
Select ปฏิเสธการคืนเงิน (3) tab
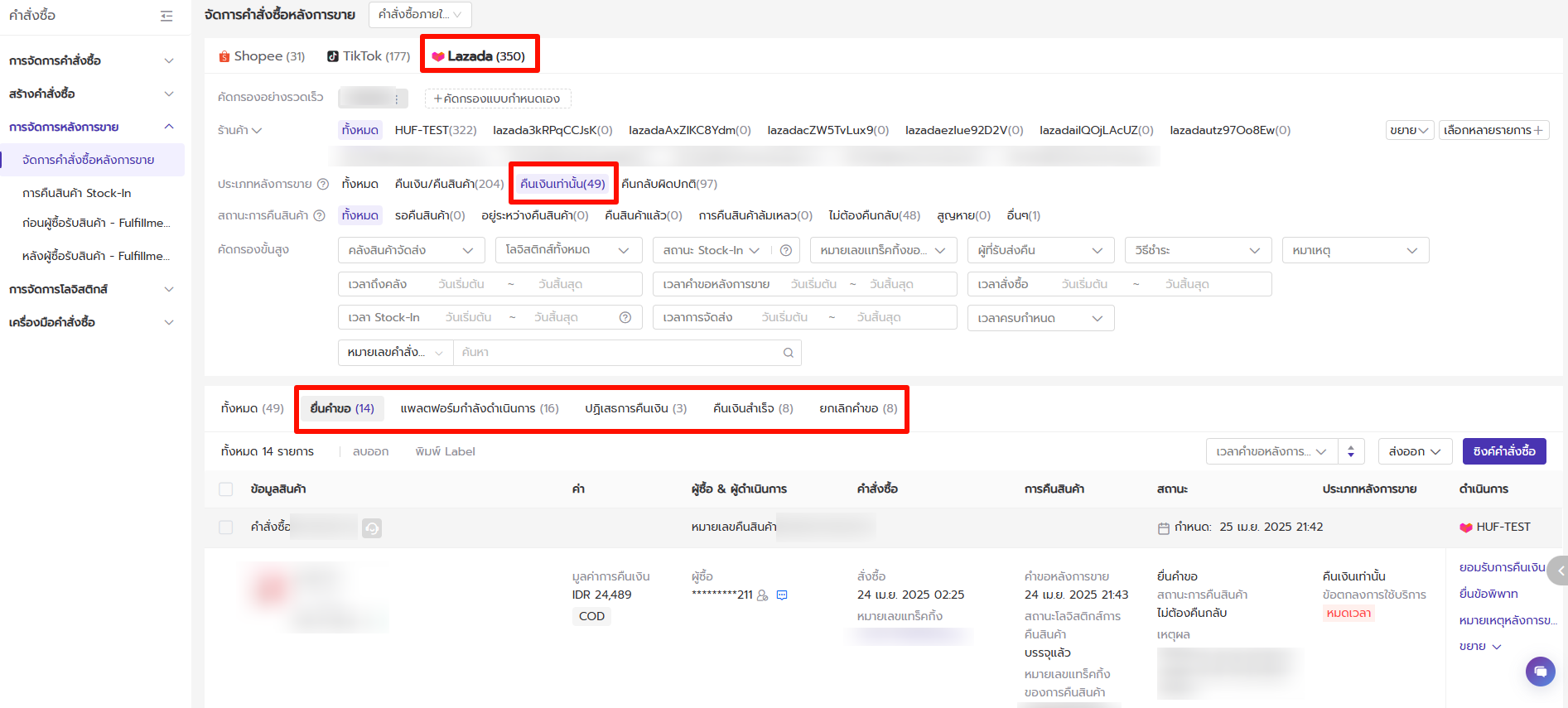pos(635,408)
